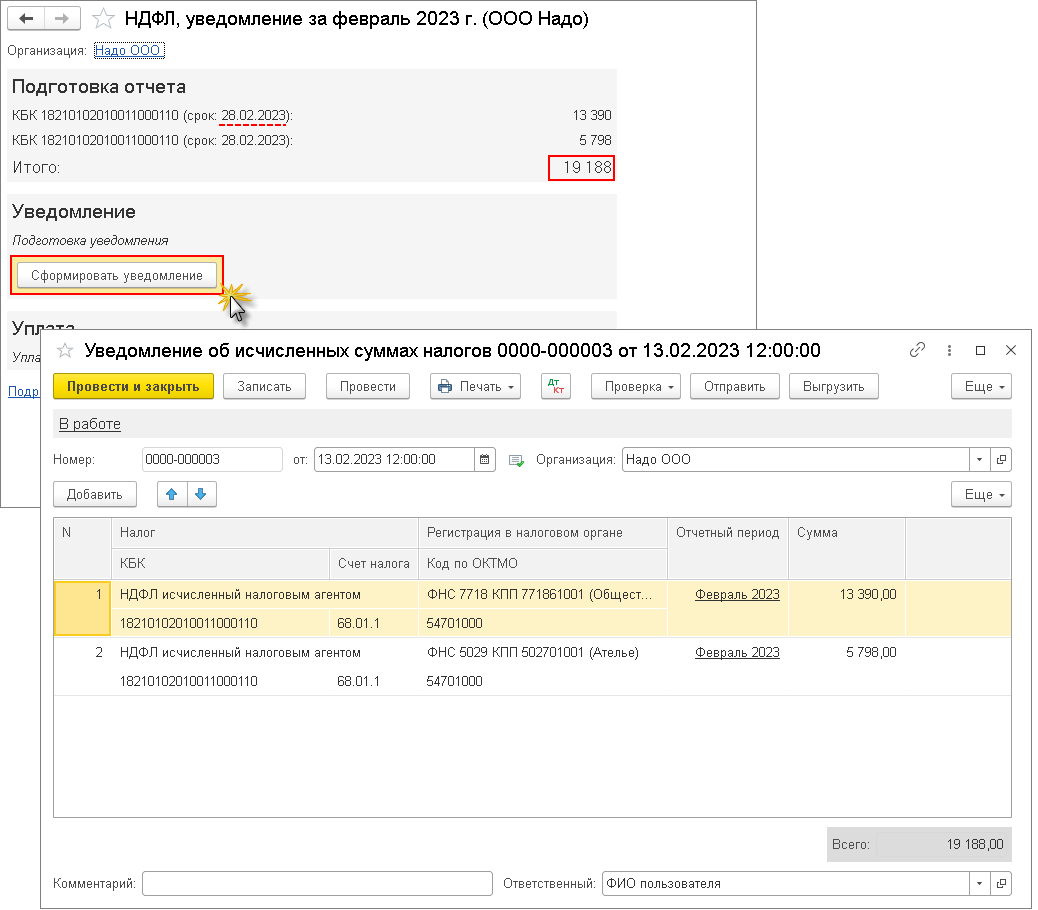Open top toolbar Еще menu
This screenshot has width=1038, height=910.
[x=980, y=387]
